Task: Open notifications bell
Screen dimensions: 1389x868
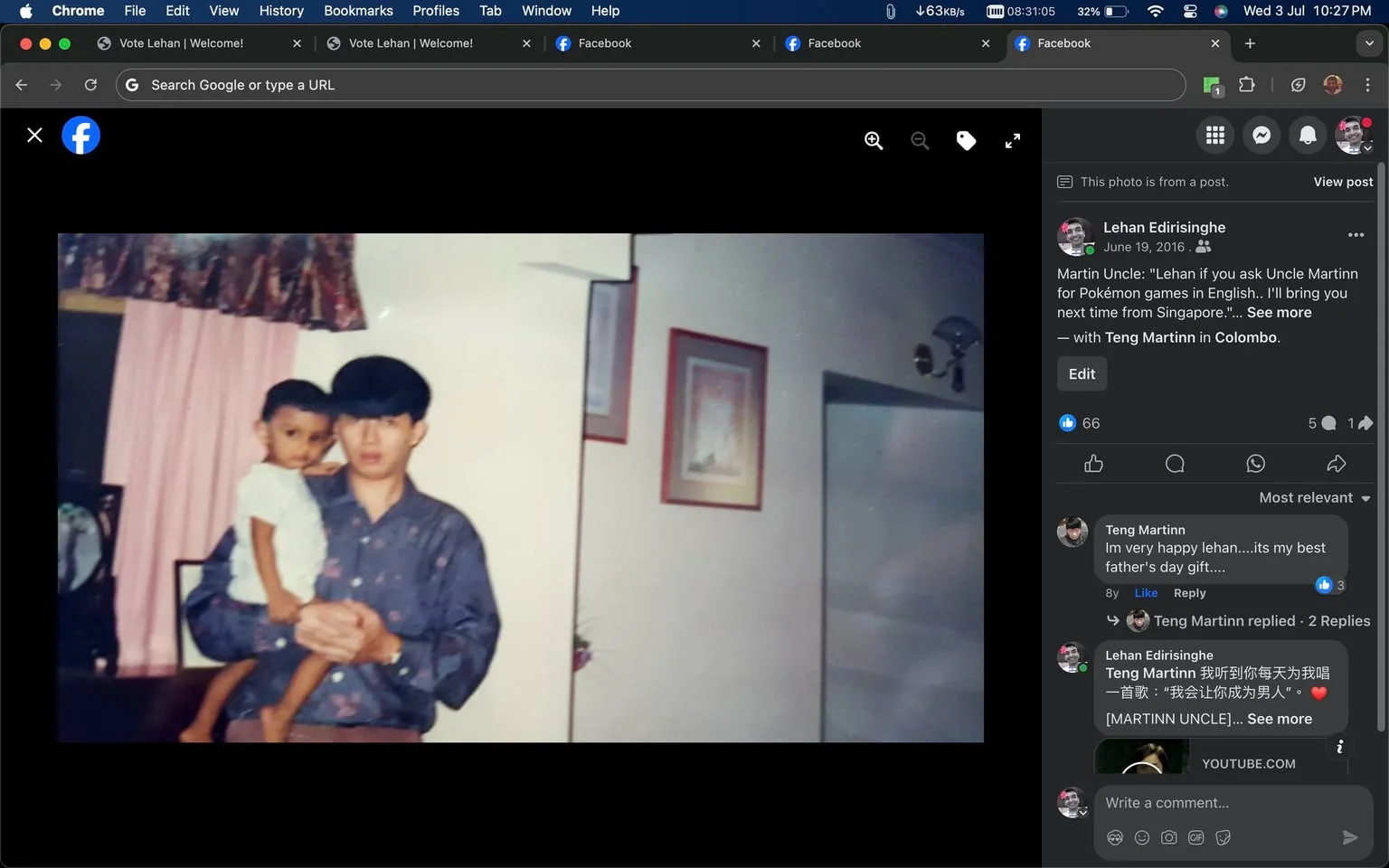Action: tap(1308, 136)
